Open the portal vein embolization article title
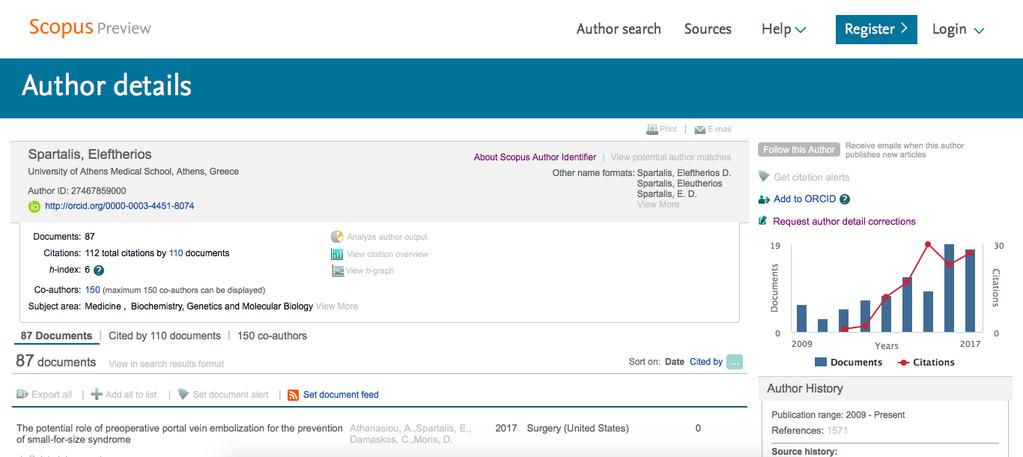Image resolution: width=1023 pixels, height=457 pixels. click(179, 434)
